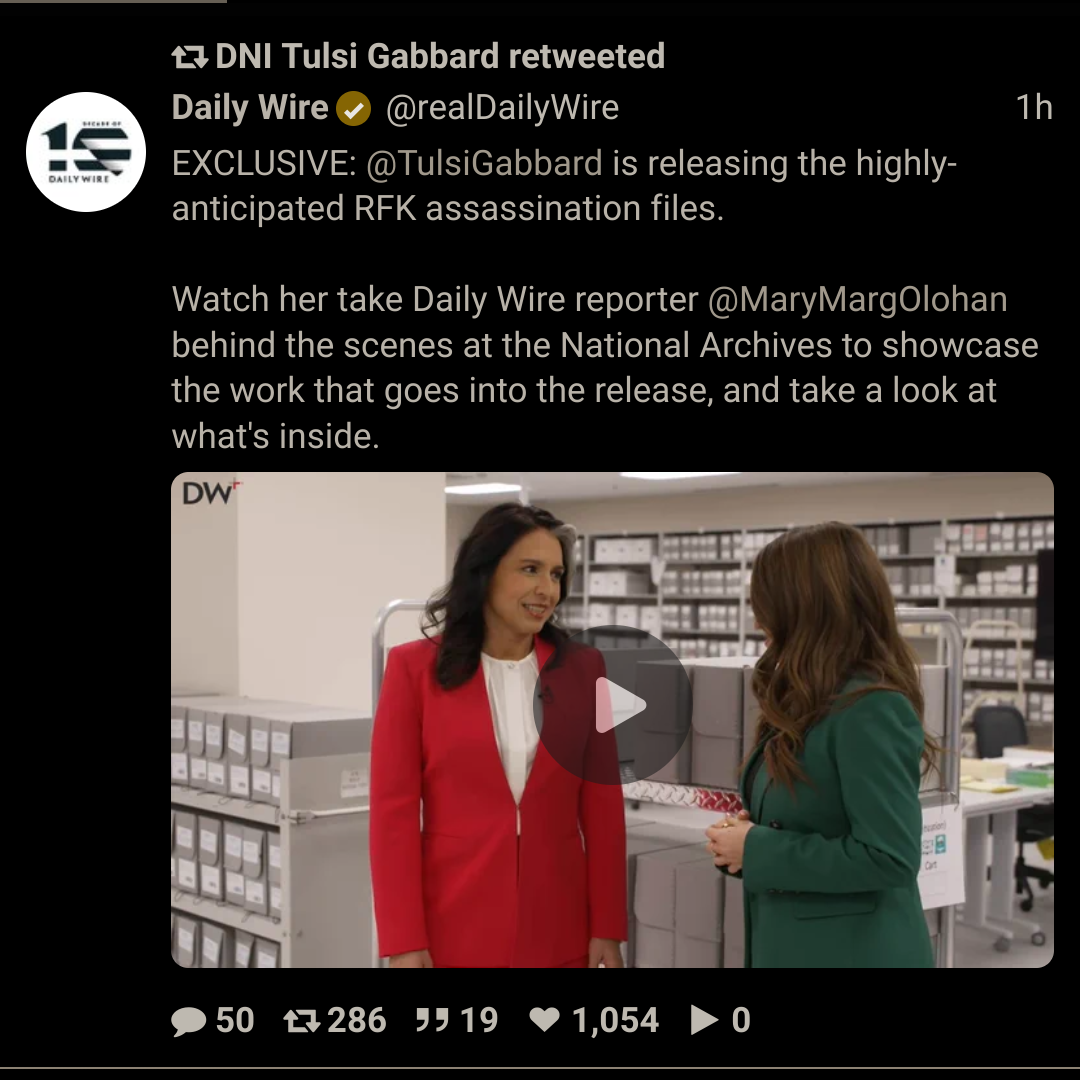Click the 1h timestamp
Screen dimensions: 1080x1080
click(1034, 107)
